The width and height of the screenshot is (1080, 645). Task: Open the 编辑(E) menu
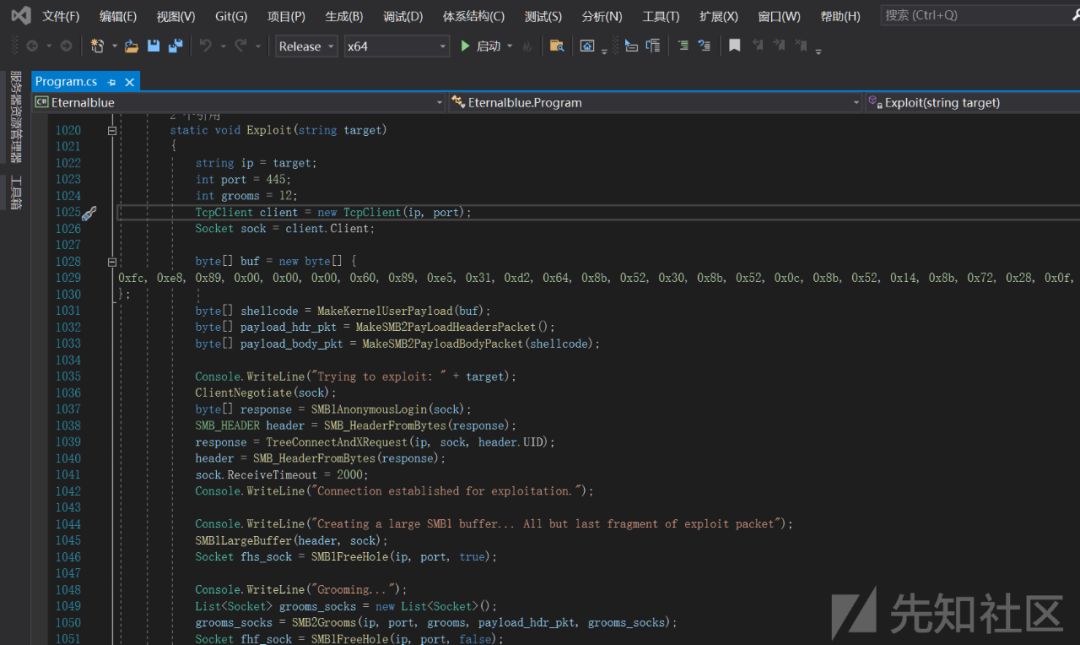[118, 16]
